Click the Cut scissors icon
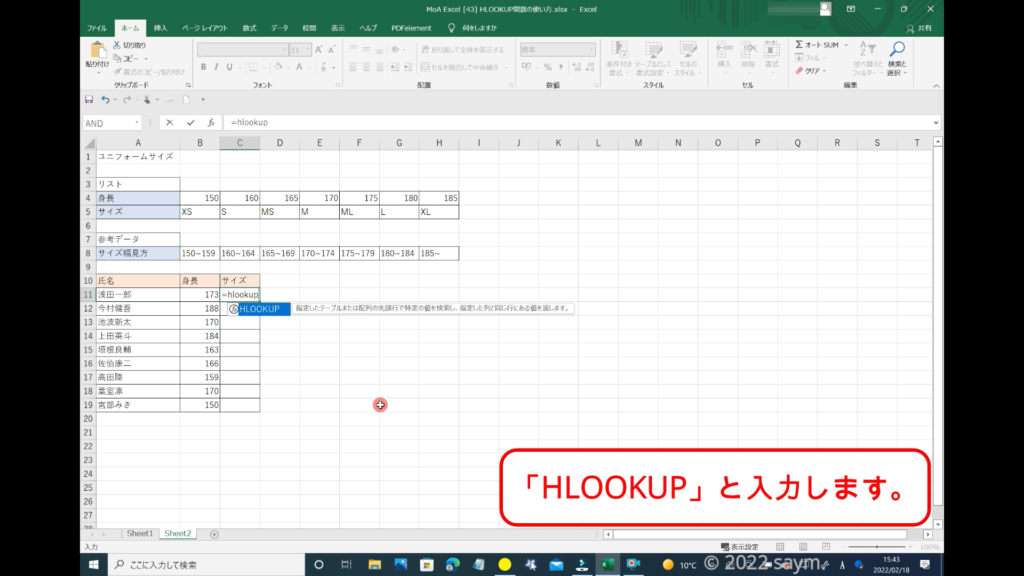This screenshot has height=576, width=1024. tap(117, 45)
